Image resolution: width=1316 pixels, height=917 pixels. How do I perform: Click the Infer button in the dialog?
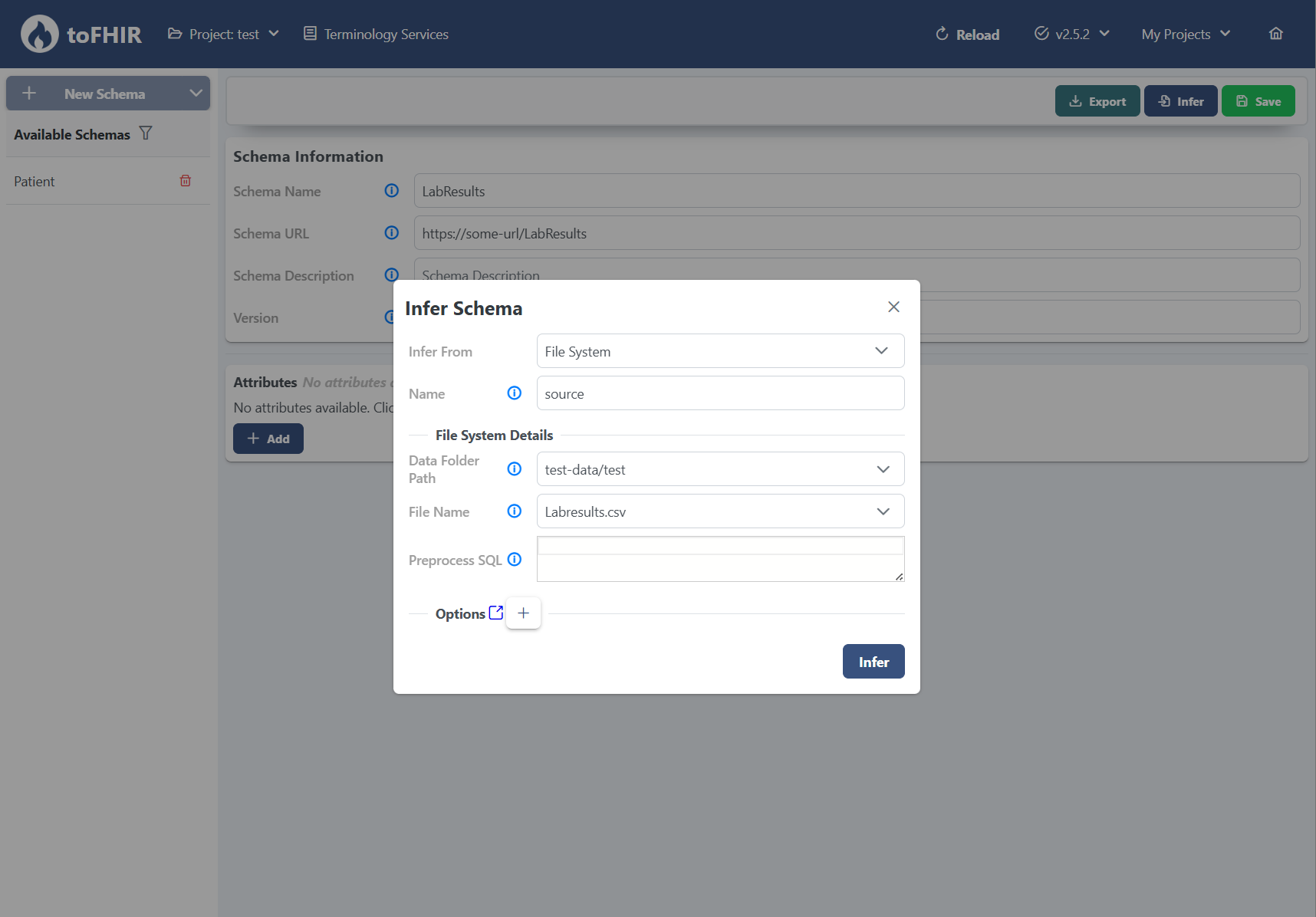pos(873,661)
